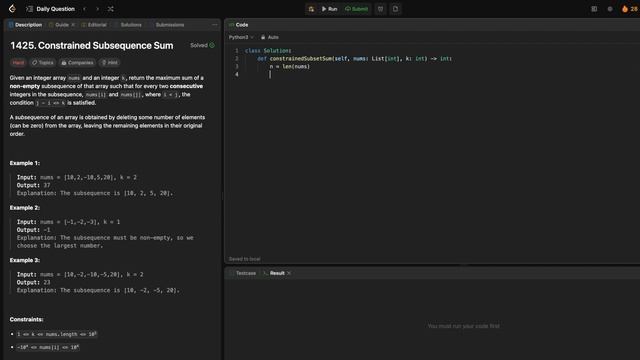640x360 pixels.
Task: Submit the solution
Action: tap(356, 9)
